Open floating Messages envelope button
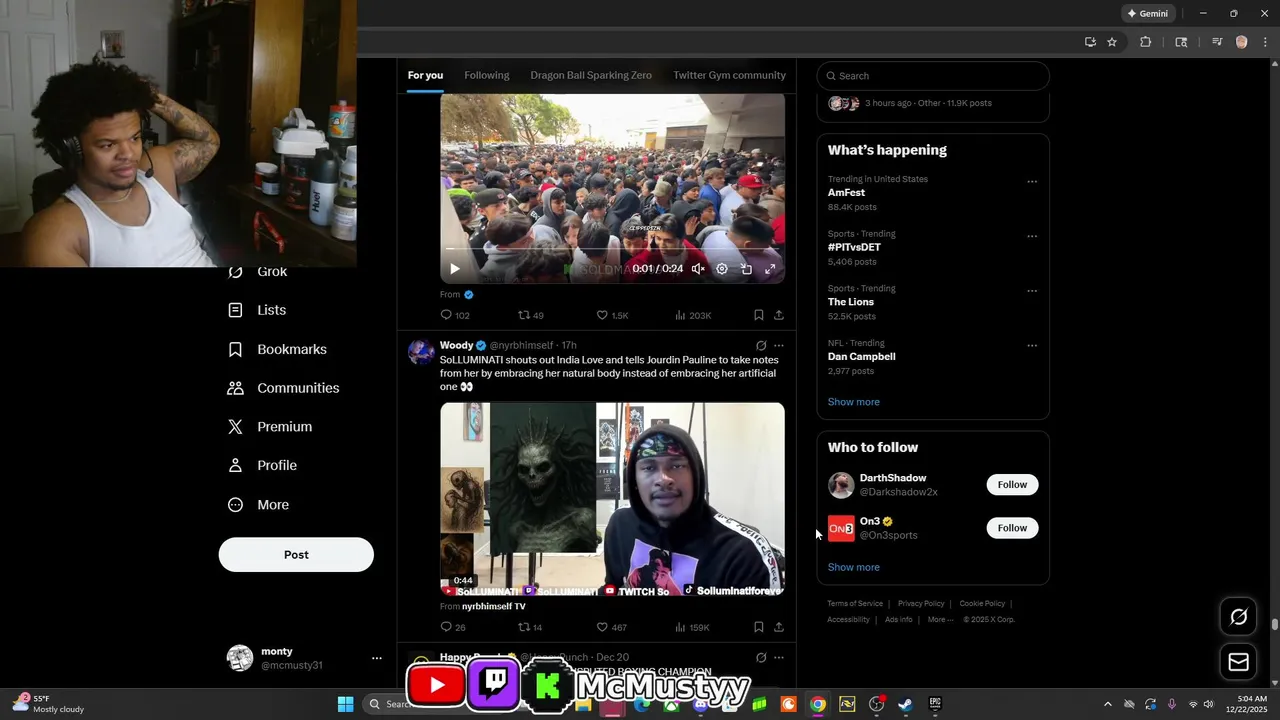Screen dimensions: 1280x720 [1238, 662]
